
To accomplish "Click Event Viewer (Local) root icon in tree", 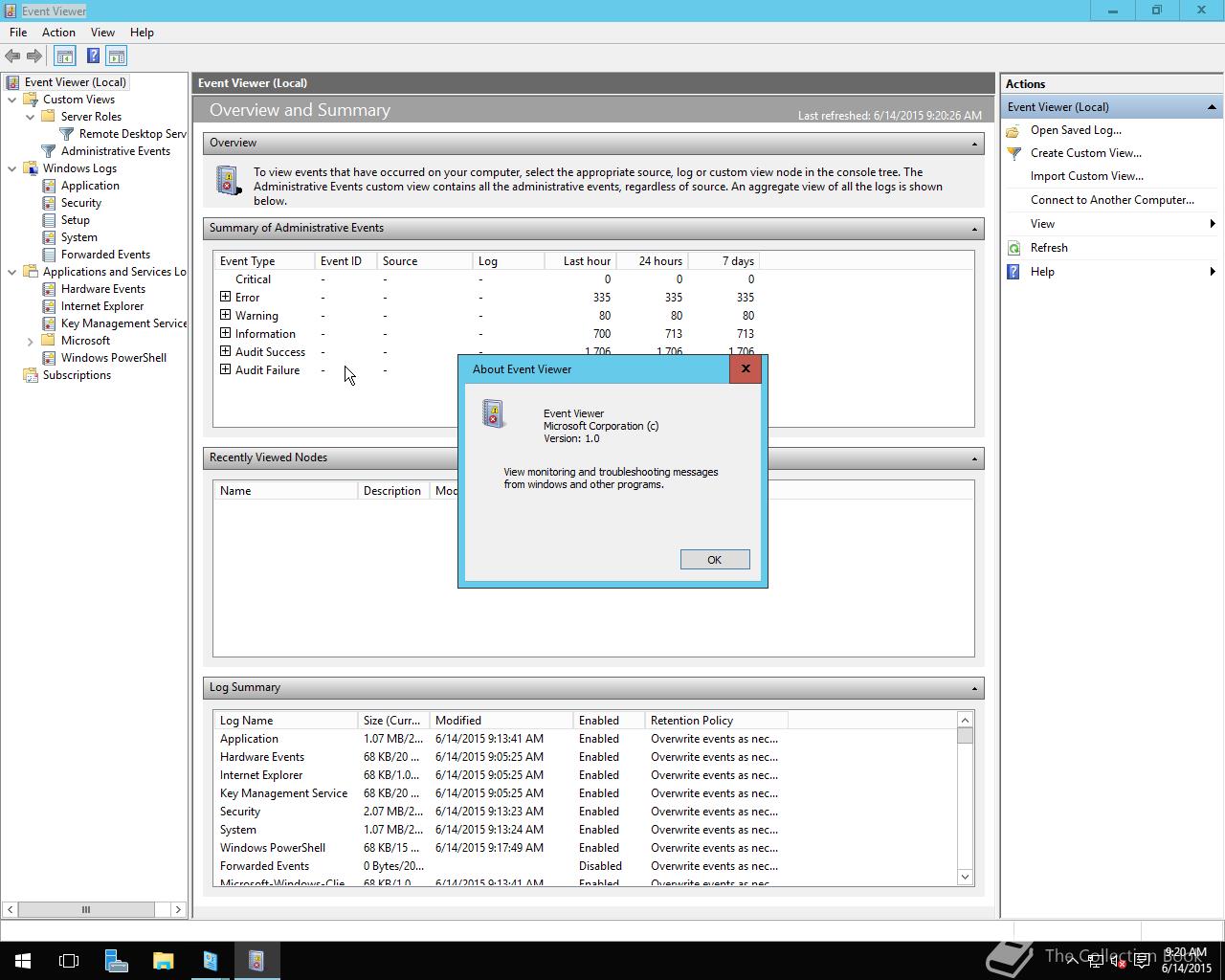I will tap(12, 82).
